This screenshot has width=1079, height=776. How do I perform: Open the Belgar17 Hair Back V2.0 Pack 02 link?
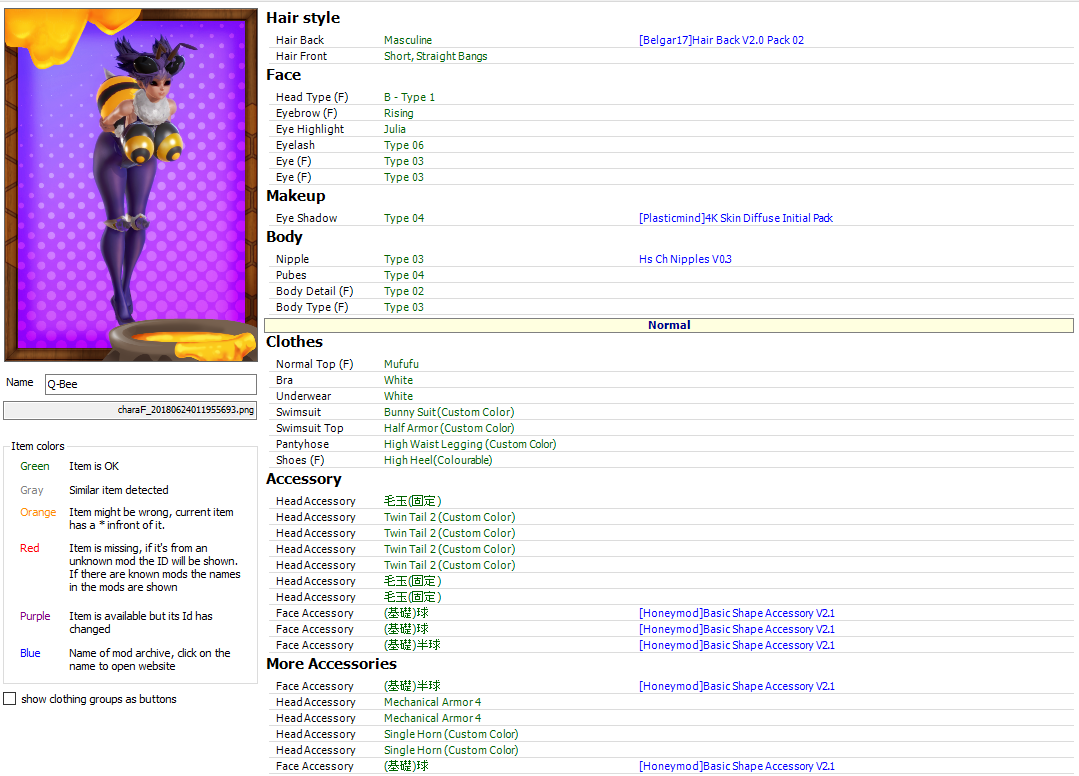coord(721,40)
